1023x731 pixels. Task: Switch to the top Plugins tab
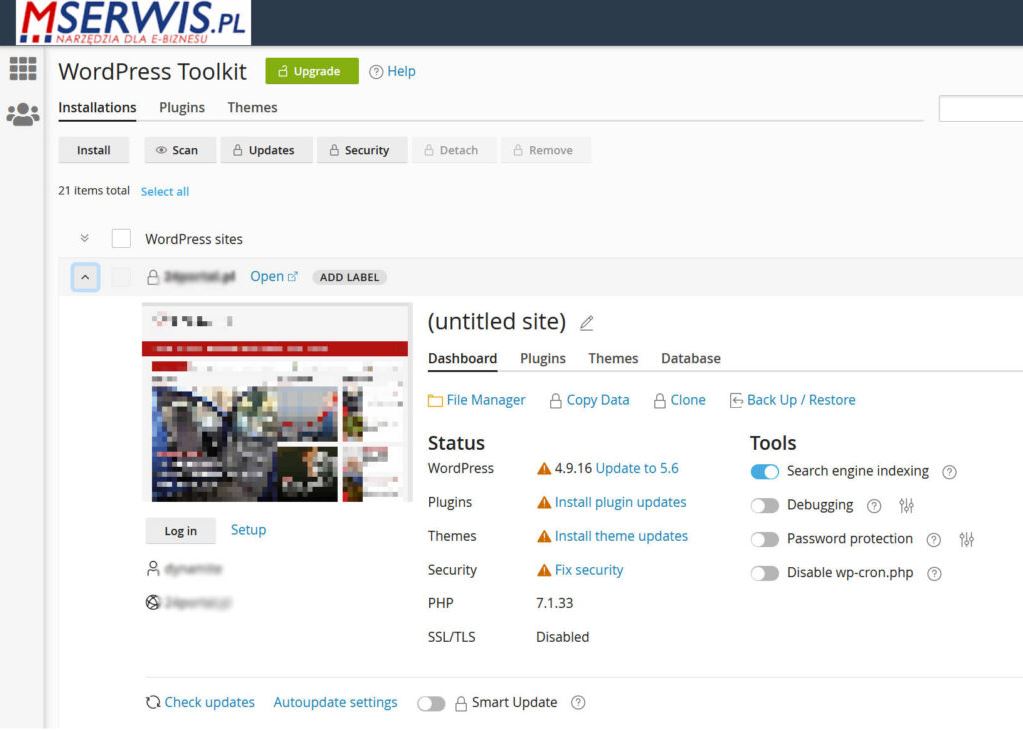pos(182,108)
